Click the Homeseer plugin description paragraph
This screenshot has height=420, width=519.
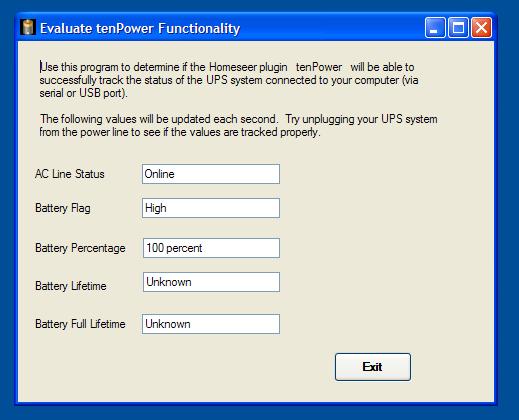tap(229, 80)
